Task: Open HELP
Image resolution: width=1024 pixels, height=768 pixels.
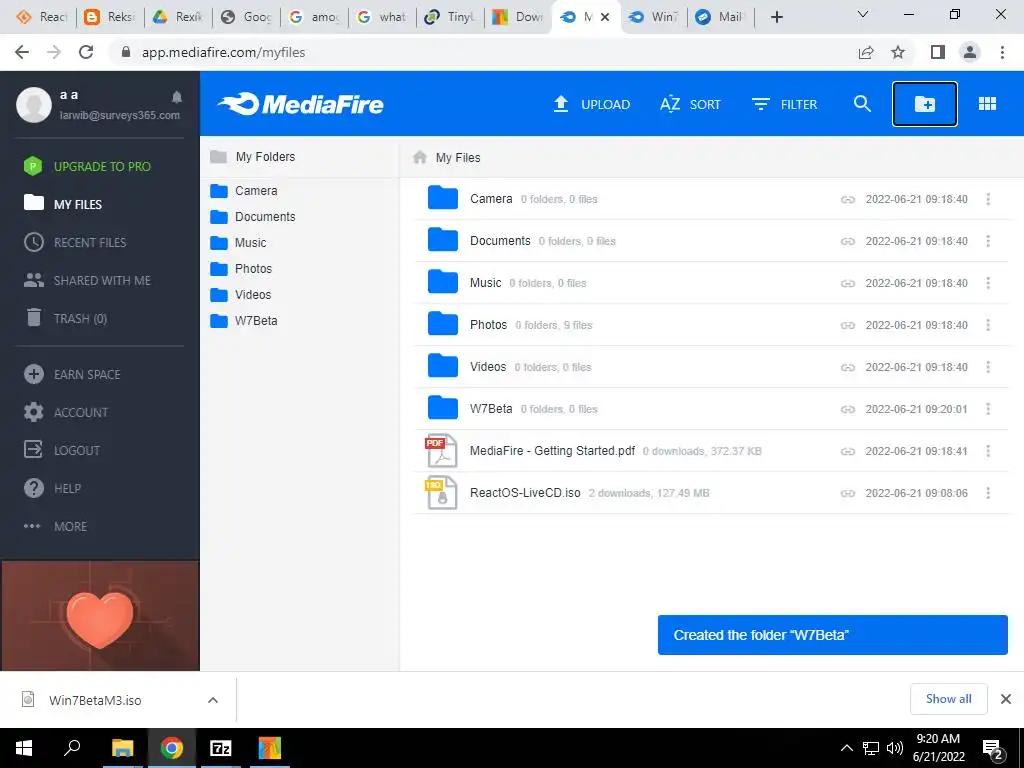Action: tap(52, 488)
